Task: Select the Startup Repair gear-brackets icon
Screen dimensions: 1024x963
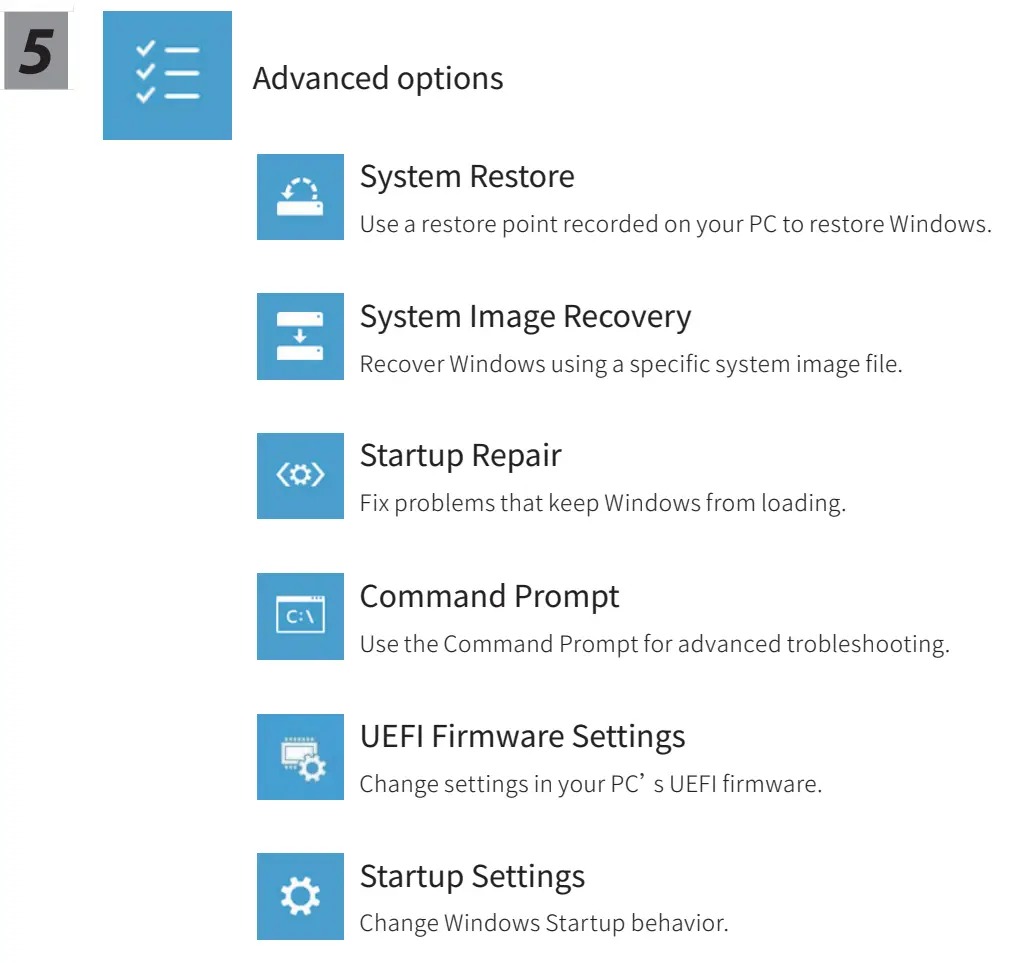Action: [300, 477]
